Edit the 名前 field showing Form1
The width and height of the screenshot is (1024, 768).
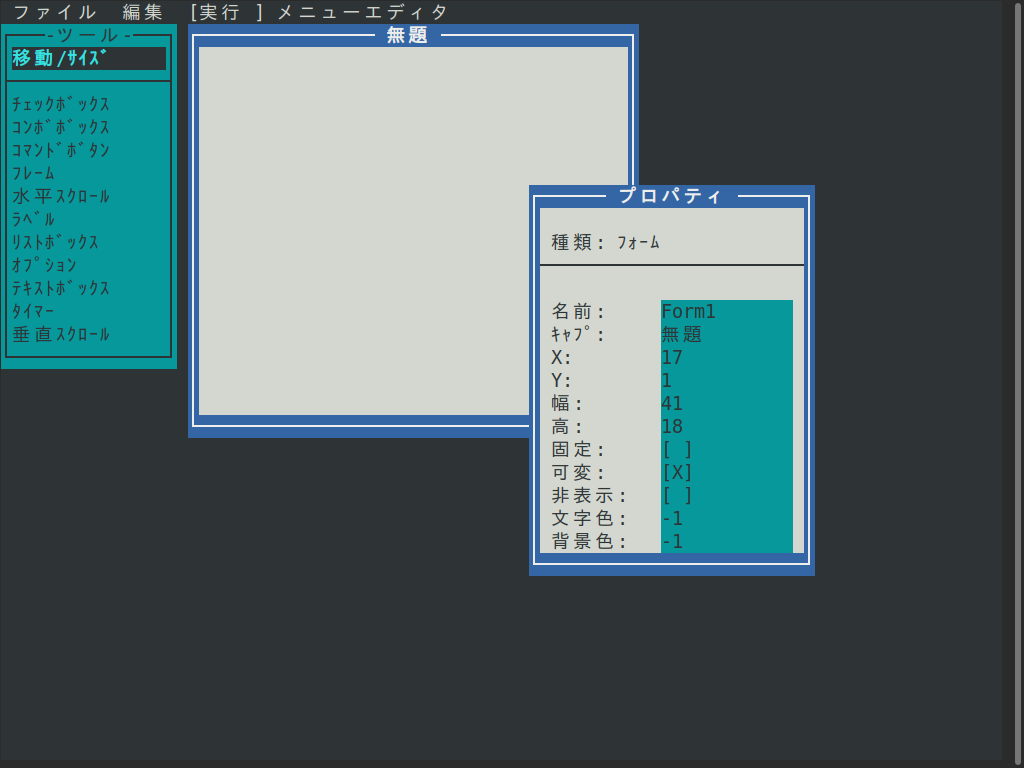(x=727, y=312)
